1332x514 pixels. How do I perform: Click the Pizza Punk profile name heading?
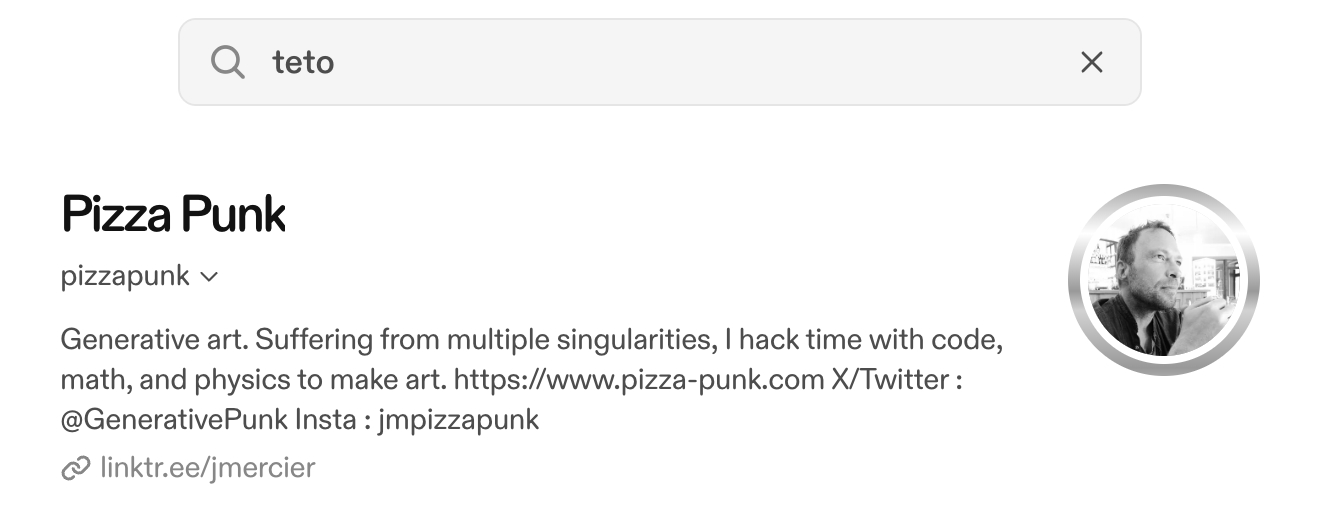click(x=174, y=215)
